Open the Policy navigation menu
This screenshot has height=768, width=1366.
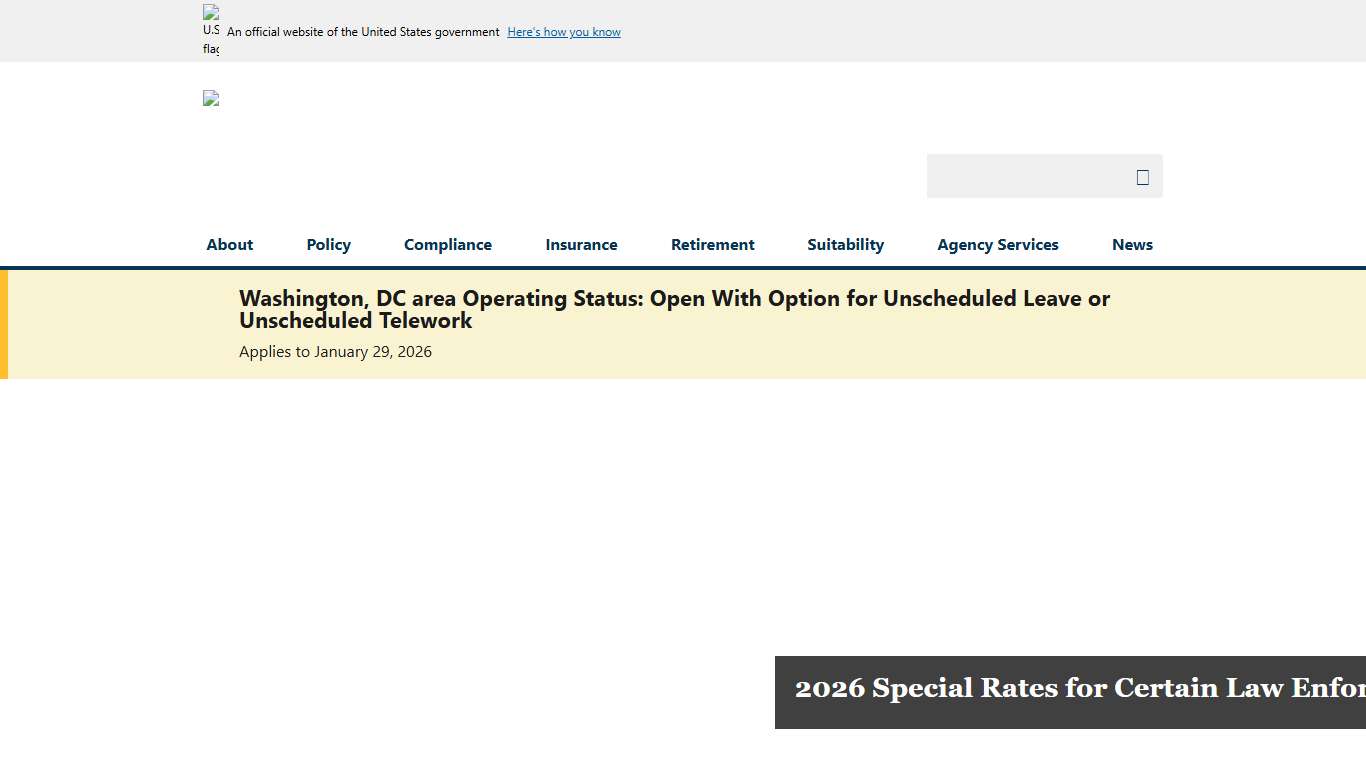[x=328, y=244]
